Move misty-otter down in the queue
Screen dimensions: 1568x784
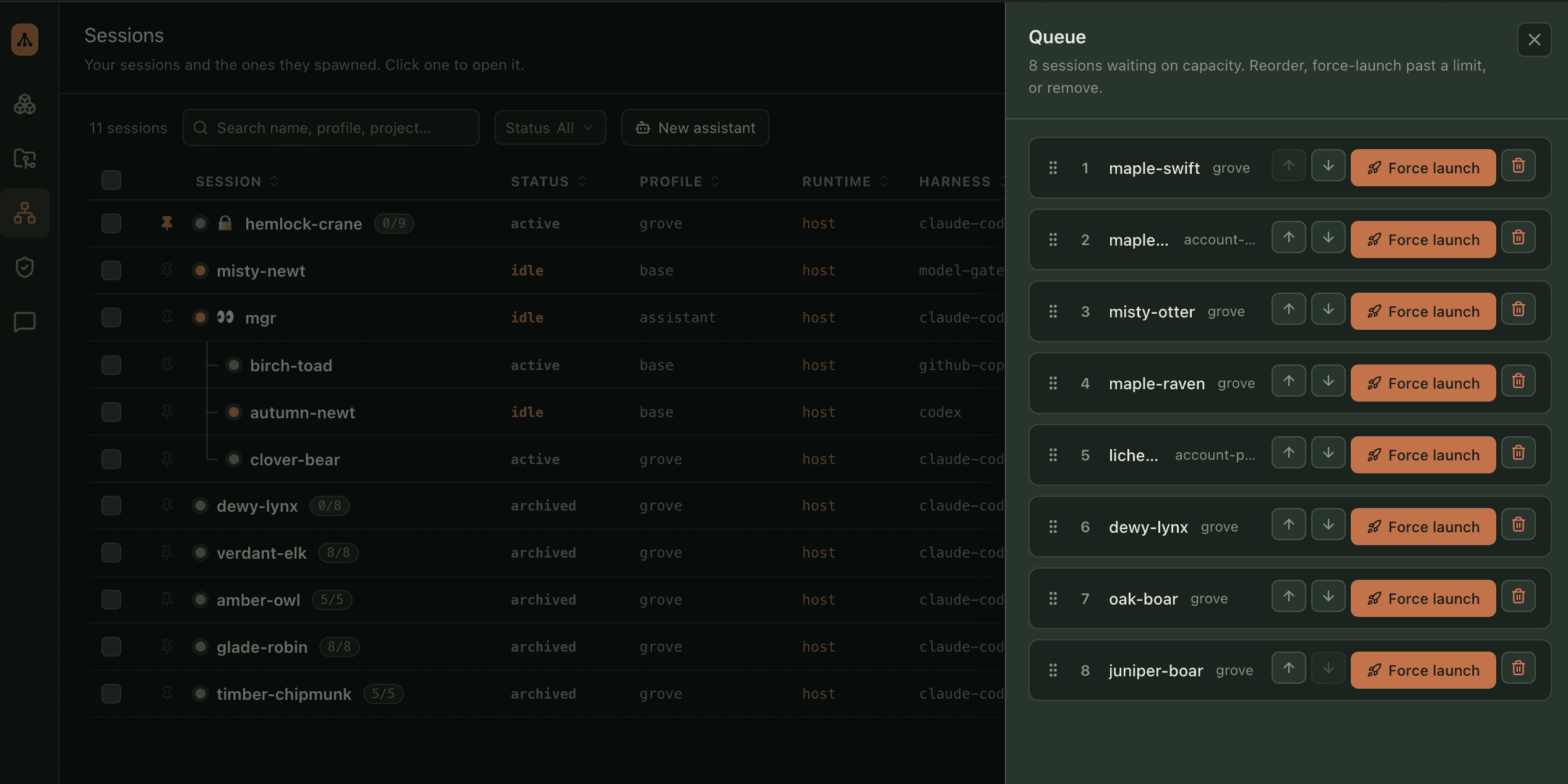pos(1328,309)
